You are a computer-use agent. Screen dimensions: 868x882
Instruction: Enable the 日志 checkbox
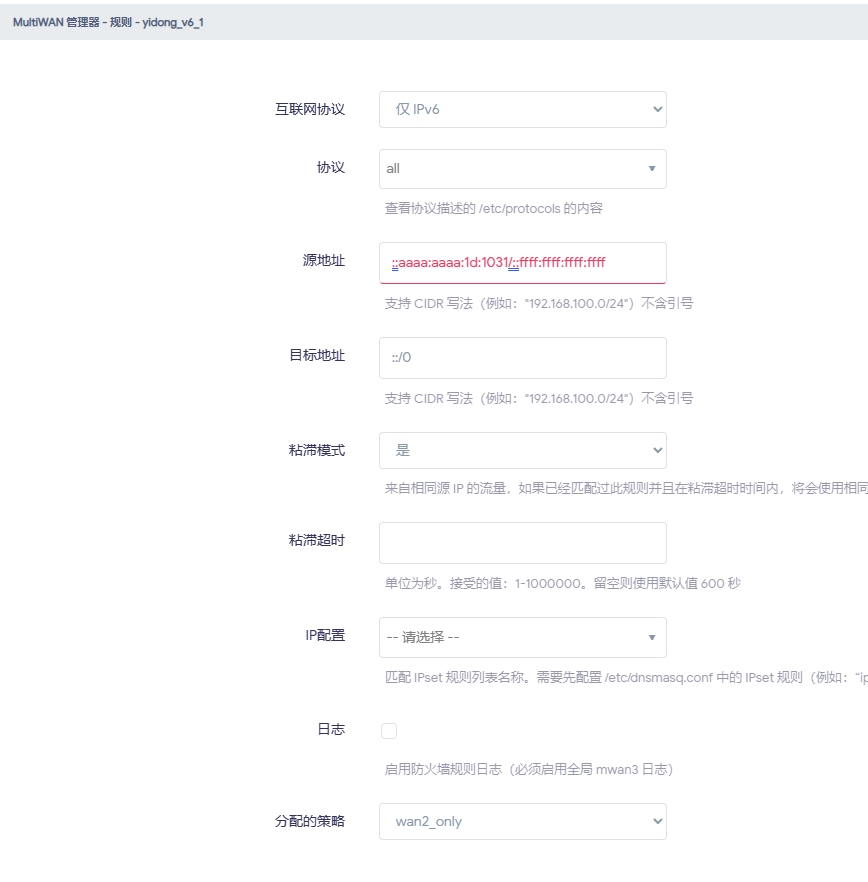pyautogui.click(x=389, y=731)
